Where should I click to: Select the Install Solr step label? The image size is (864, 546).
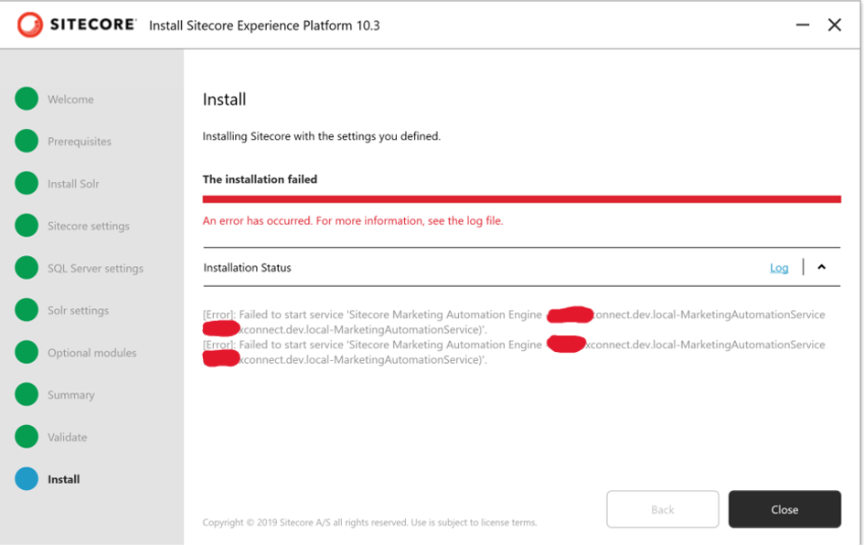pos(73,184)
